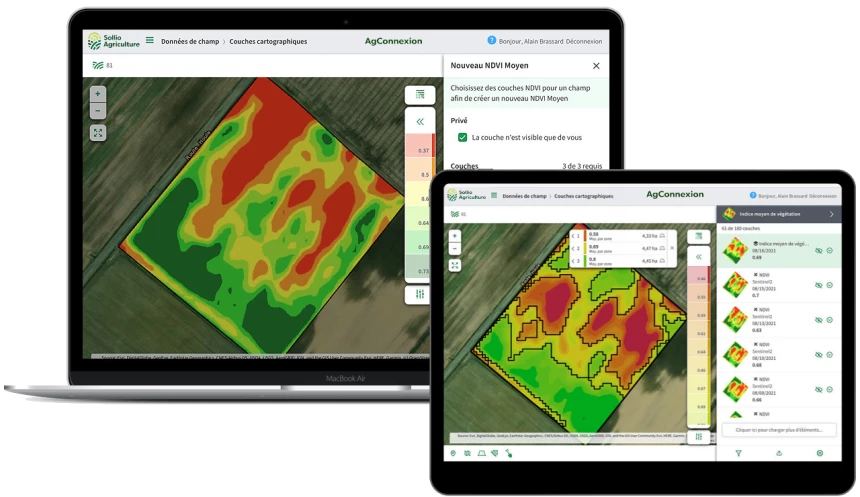Uncheck 'La couche n'est visible que de vous'

[x=461, y=137]
